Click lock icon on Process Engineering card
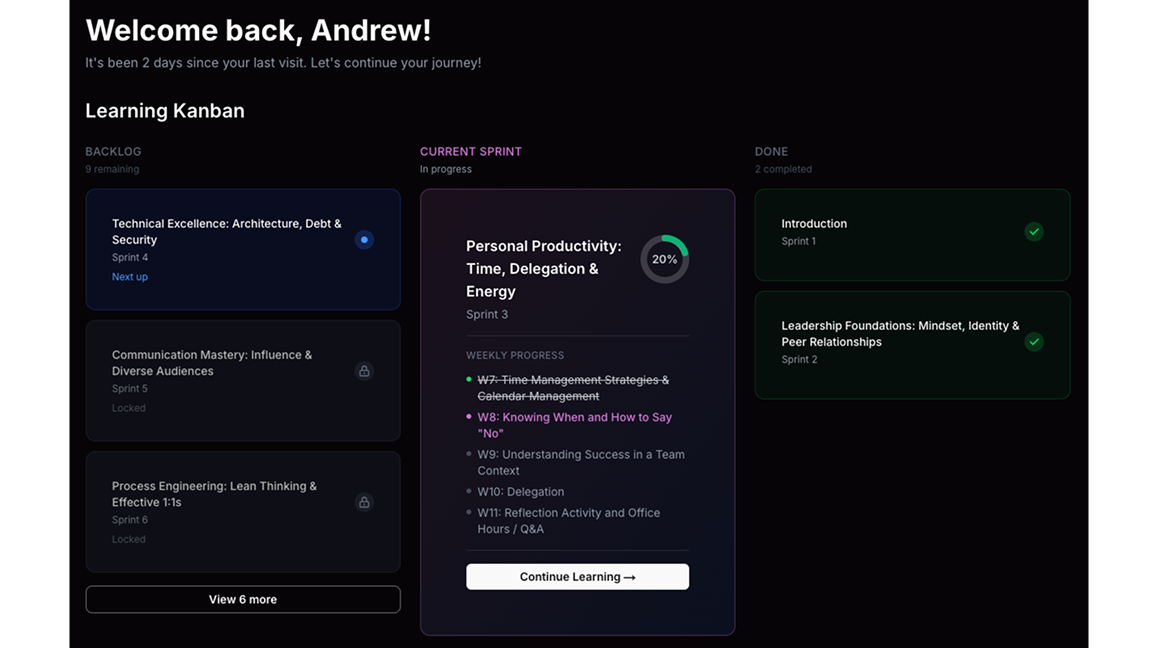 click(364, 502)
